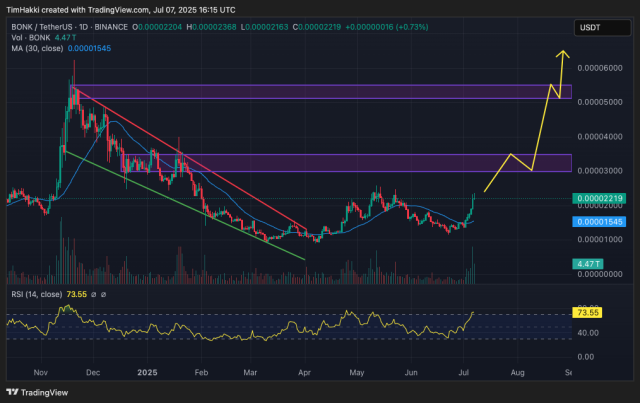Click the Jul label on time axis

463,372
